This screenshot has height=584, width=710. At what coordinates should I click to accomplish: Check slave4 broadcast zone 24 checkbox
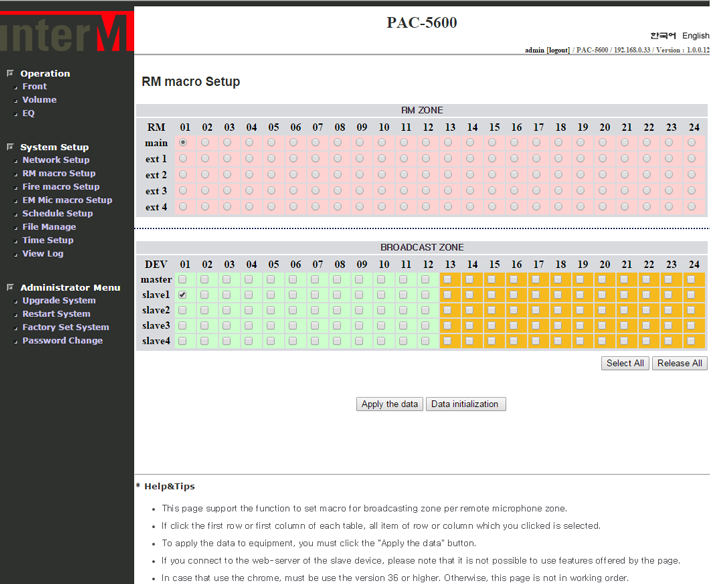click(x=691, y=341)
